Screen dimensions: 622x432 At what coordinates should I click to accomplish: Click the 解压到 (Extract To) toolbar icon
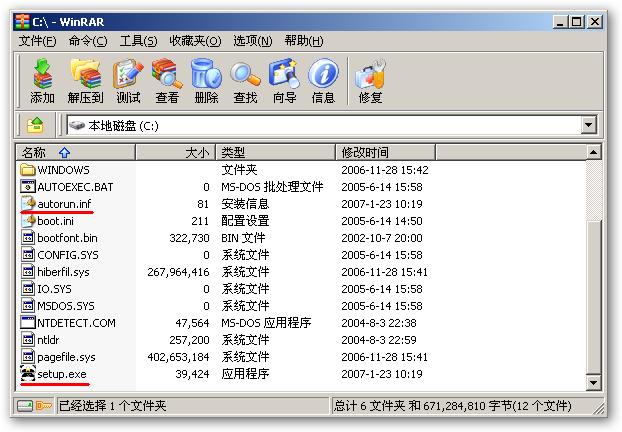pyautogui.click(x=85, y=80)
